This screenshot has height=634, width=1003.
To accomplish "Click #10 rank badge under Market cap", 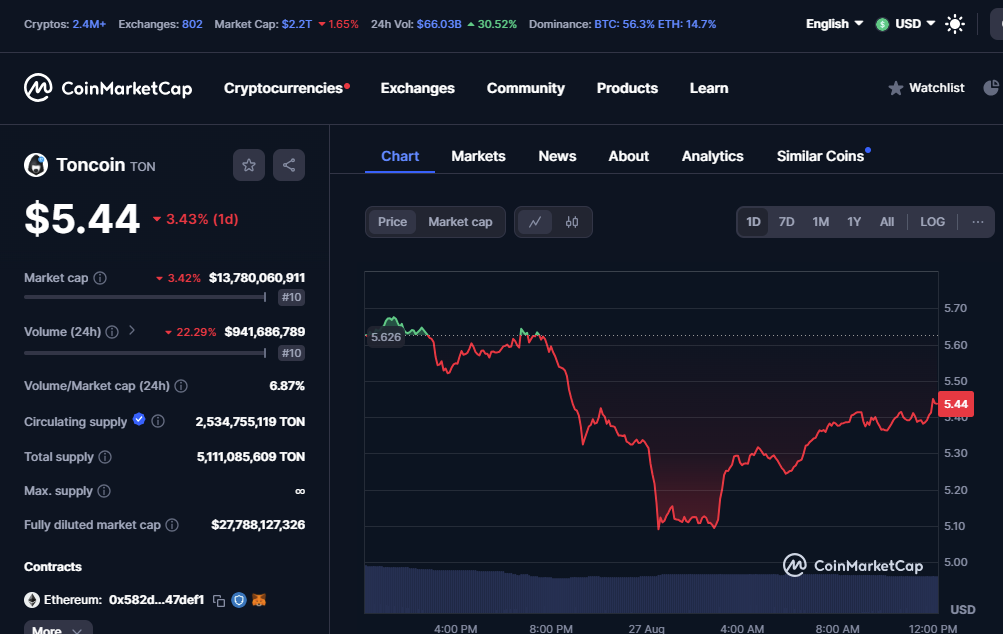I will [292, 297].
